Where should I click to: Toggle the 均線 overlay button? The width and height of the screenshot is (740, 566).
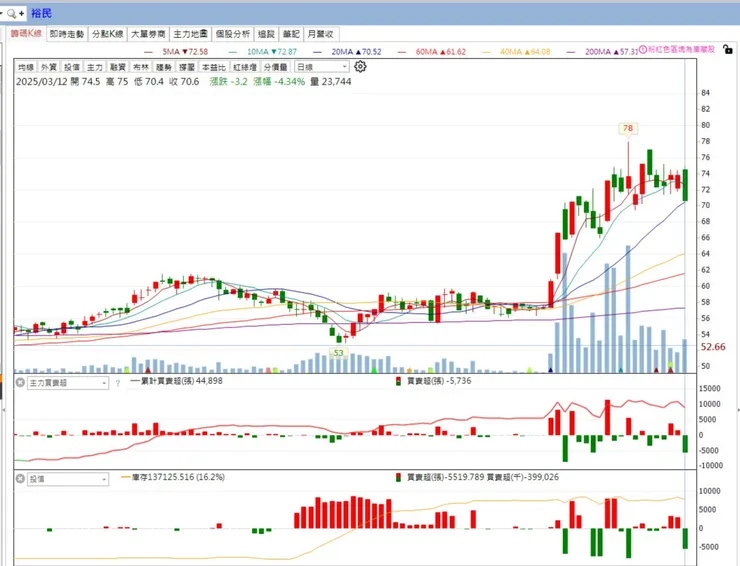tap(26, 67)
